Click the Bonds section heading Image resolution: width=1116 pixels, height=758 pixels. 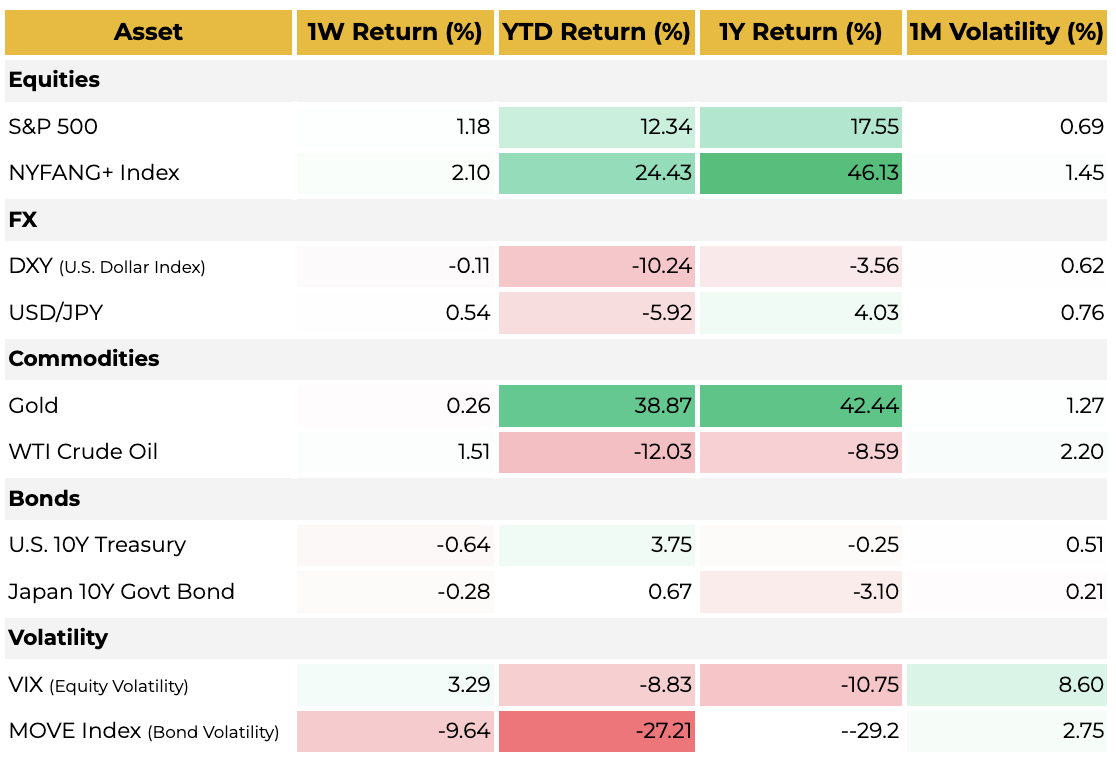coord(44,498)
